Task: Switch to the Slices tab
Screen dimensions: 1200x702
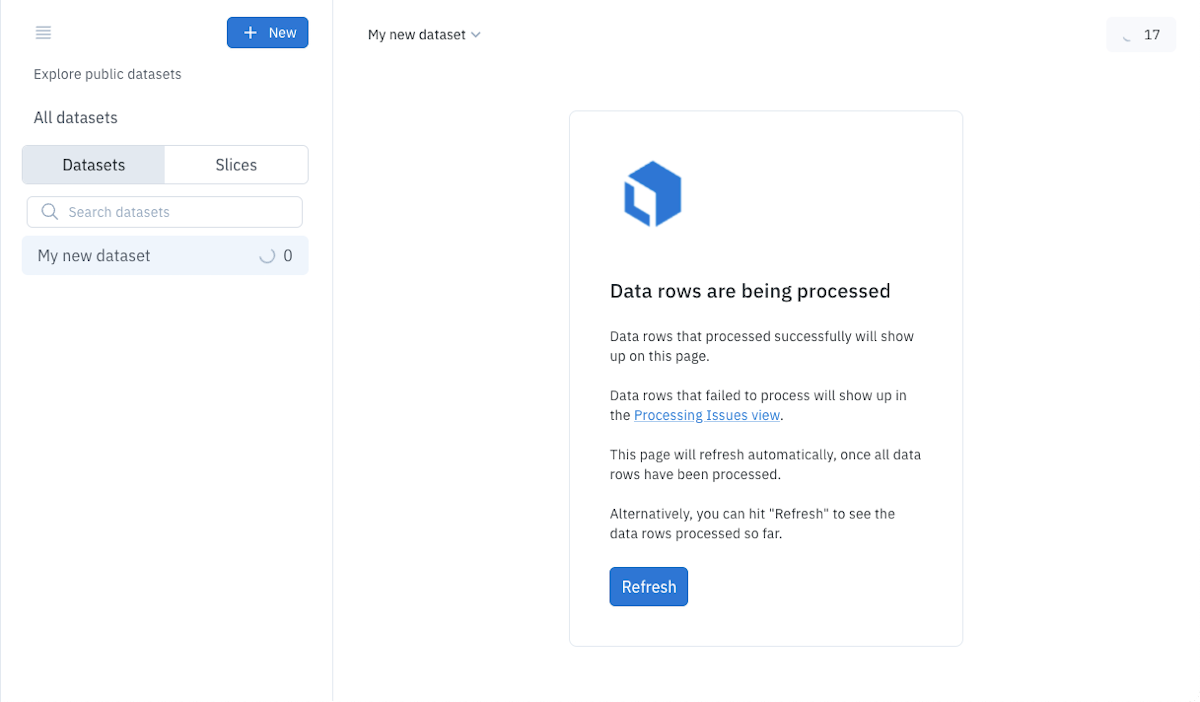Action: 236,165
